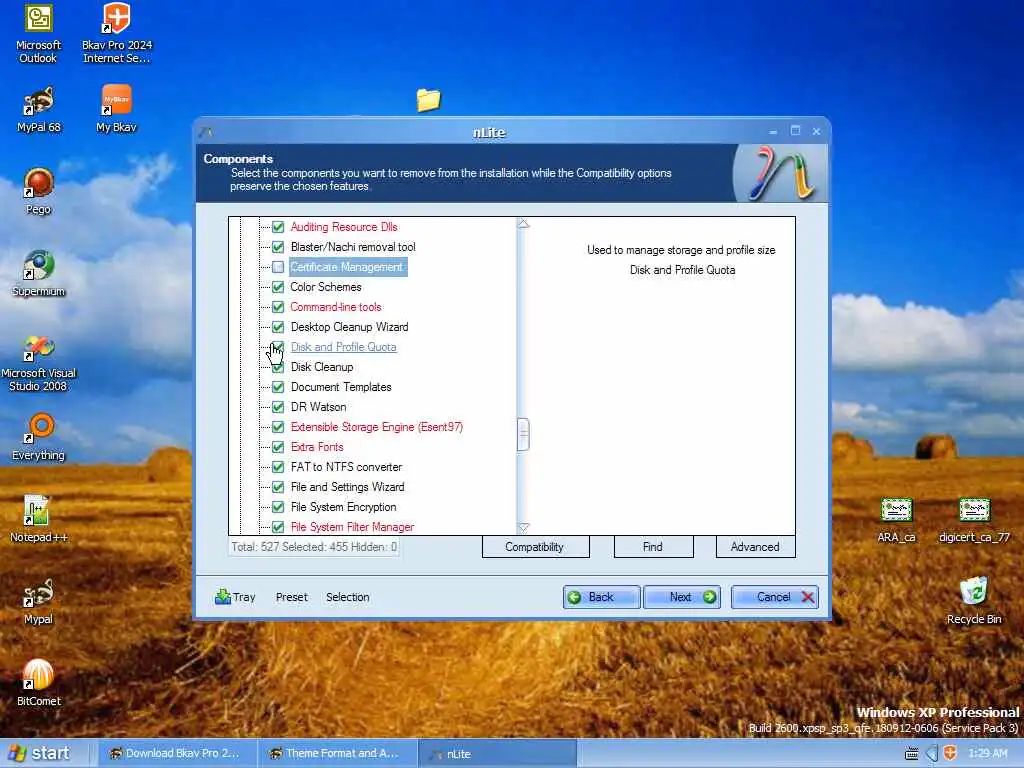Click the speaker volume tray icon
This screenshot has width=1024, height=768.
coord(932,753)
